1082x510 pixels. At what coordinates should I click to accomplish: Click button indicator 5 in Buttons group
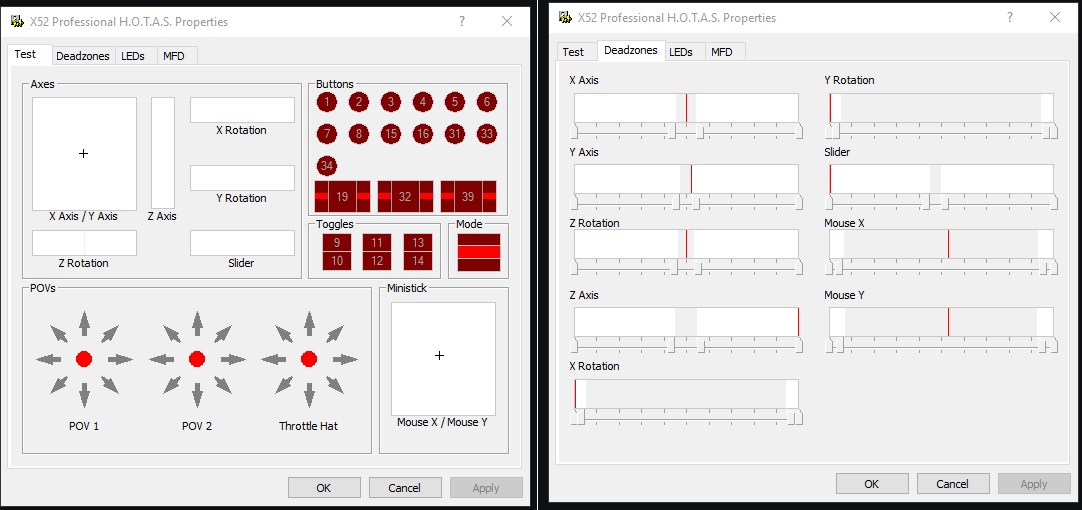[455, 102]
